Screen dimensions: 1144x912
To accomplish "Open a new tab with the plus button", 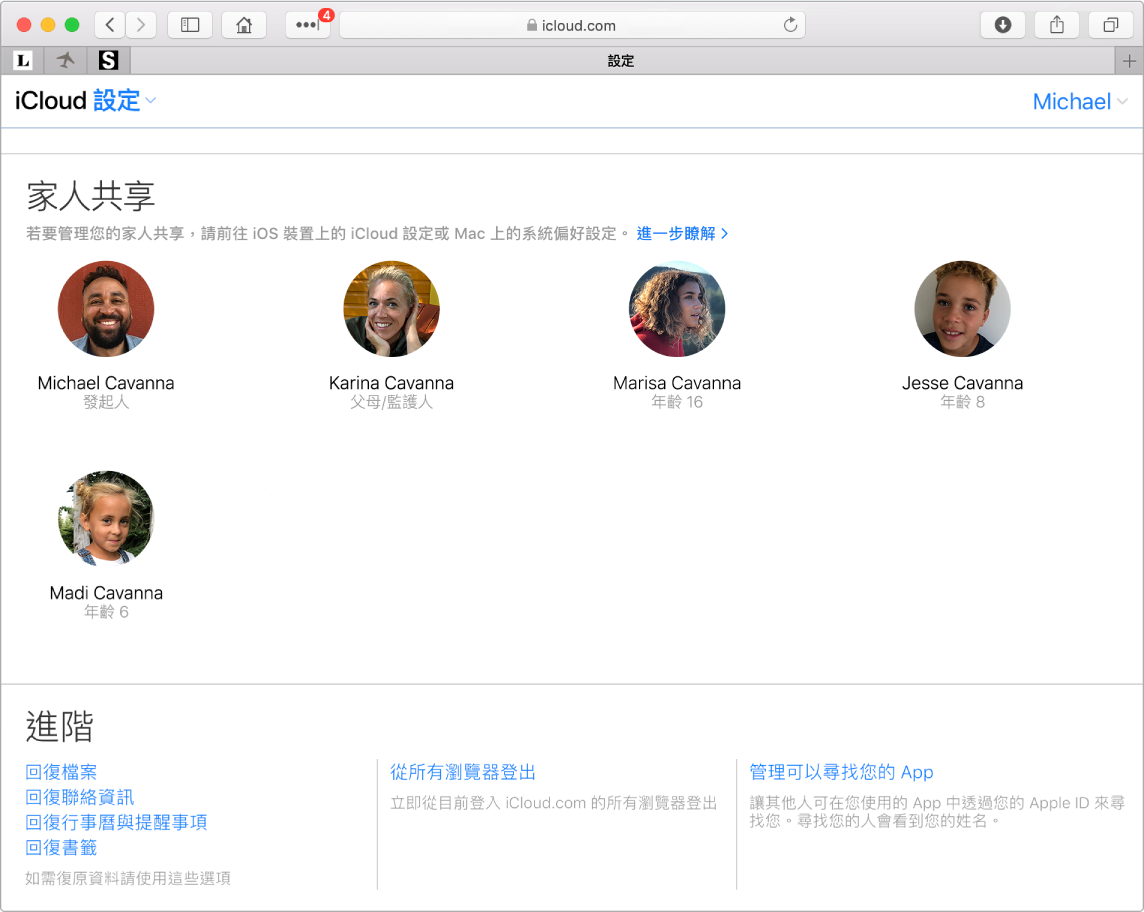I will (1130, 60).
